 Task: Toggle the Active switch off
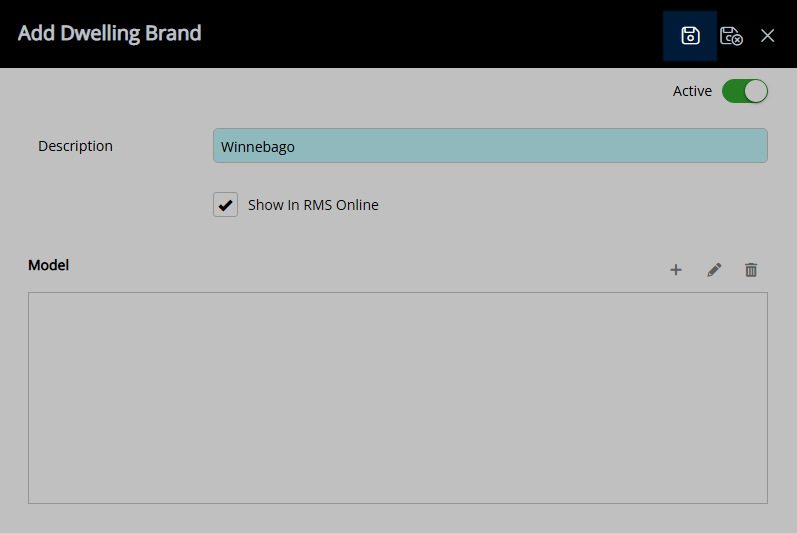(x=744, y=91)
